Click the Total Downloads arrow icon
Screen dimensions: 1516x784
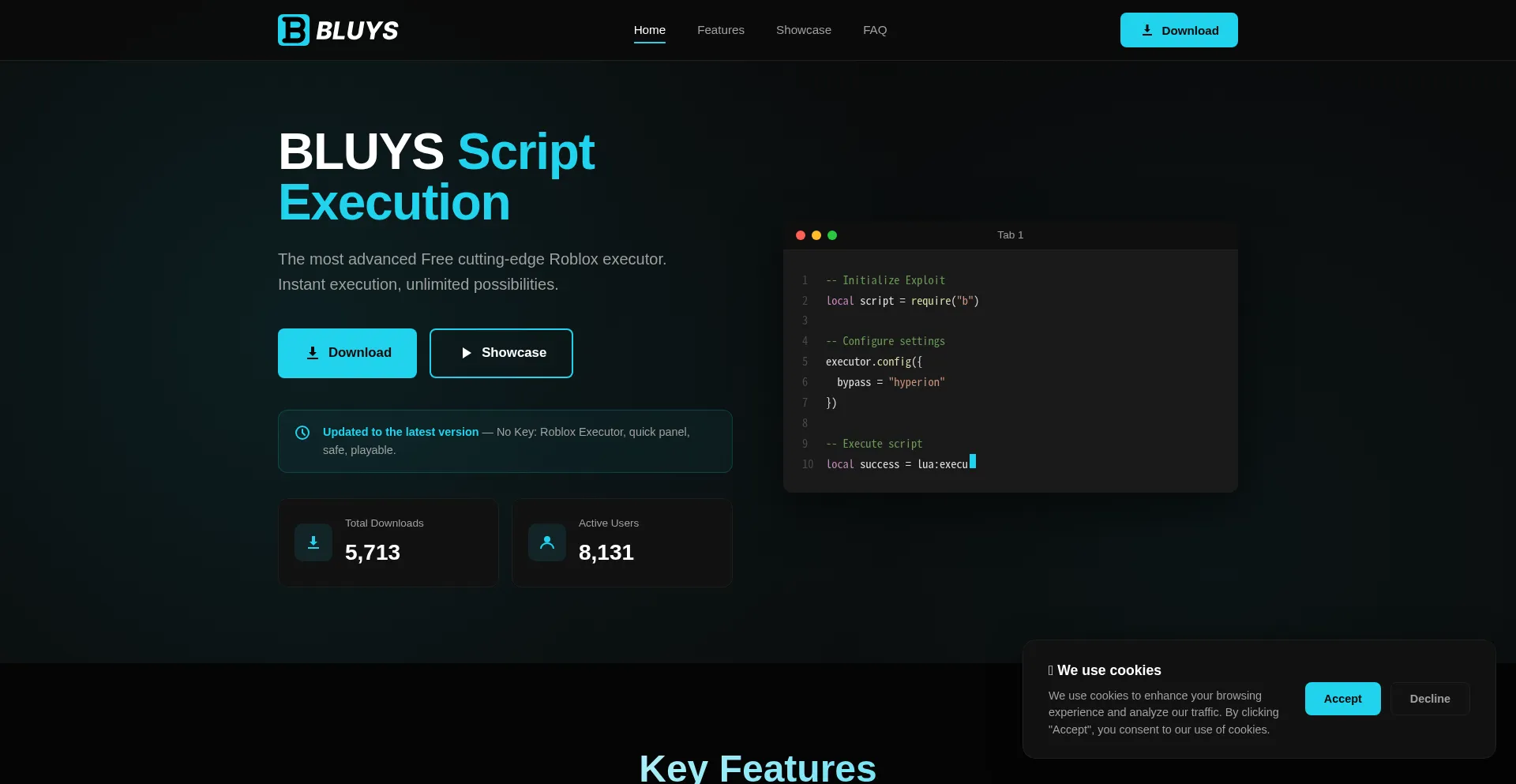[313, 542]
